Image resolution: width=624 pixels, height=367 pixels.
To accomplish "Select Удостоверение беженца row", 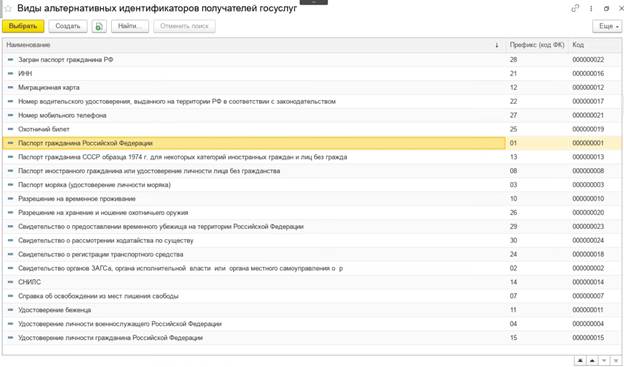I will pyautogui.click(x=312, y=310).
